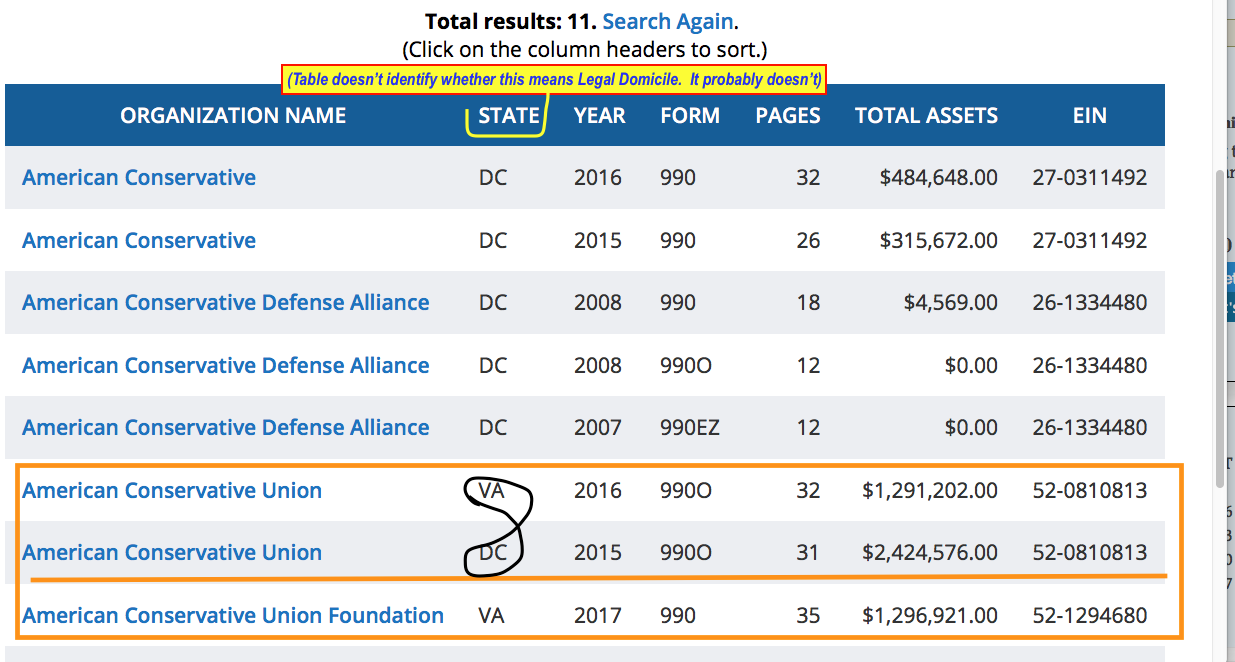The height and width of the screenshot is (662, 1235).
Task: Open the 2015 American Conservative filing link
Action: [x=139, y=241]
